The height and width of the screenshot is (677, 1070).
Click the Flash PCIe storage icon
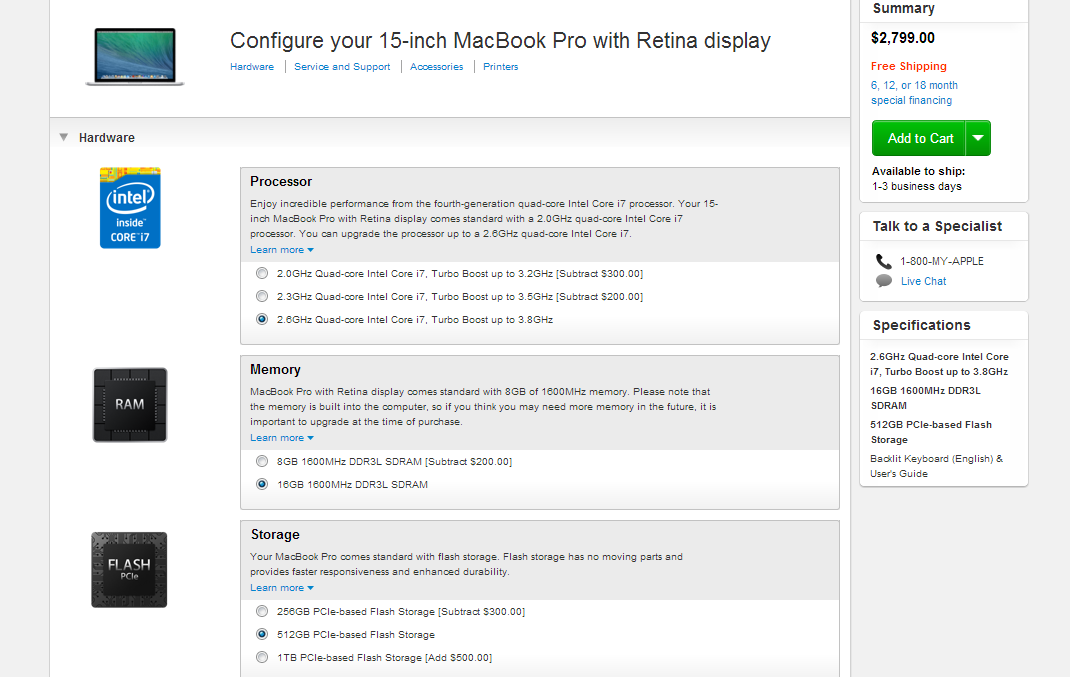point(129,570)
